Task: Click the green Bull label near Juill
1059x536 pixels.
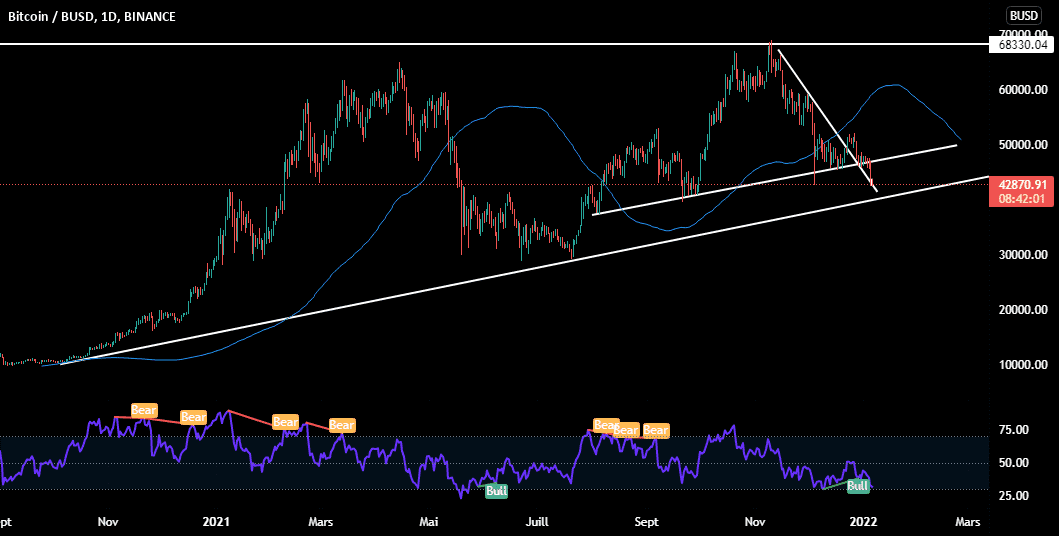Action: coord(496,491)
